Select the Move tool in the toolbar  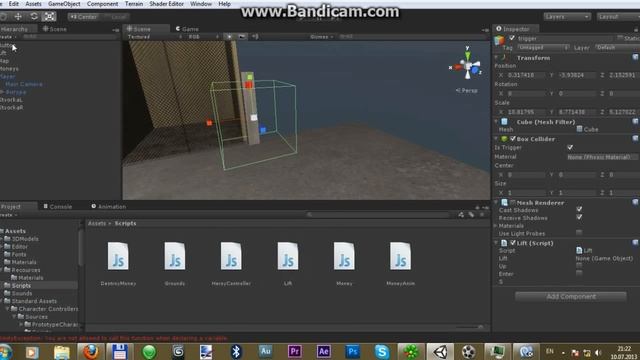click(x=18, y=16)
